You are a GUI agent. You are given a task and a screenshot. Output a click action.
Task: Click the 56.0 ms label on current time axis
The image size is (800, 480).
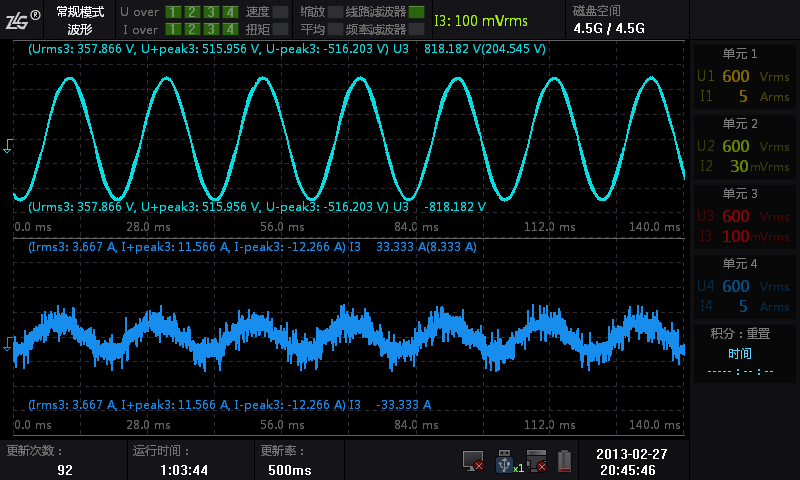(282, 425)
